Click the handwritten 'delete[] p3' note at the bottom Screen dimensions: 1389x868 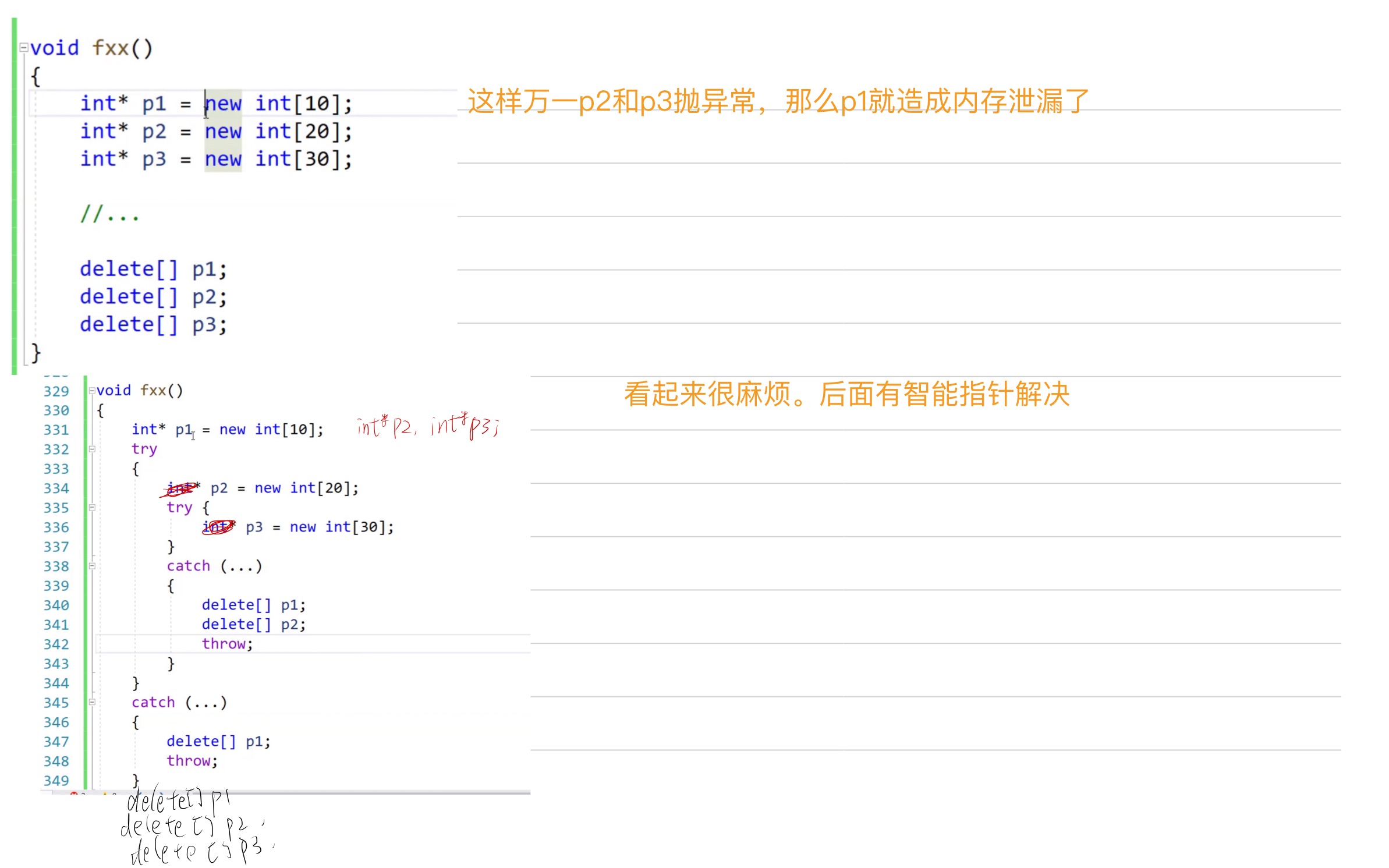198,851
